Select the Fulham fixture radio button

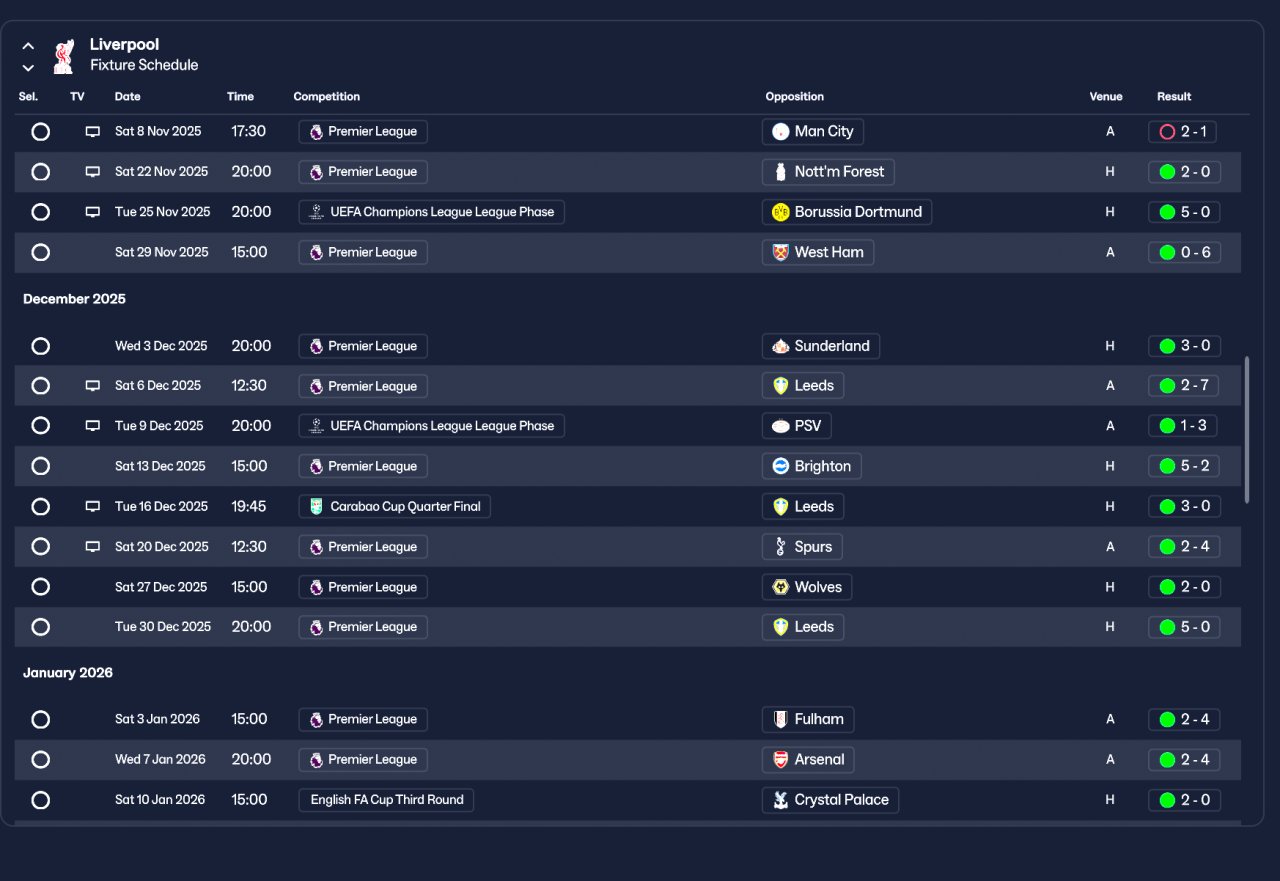click(40, 720)
